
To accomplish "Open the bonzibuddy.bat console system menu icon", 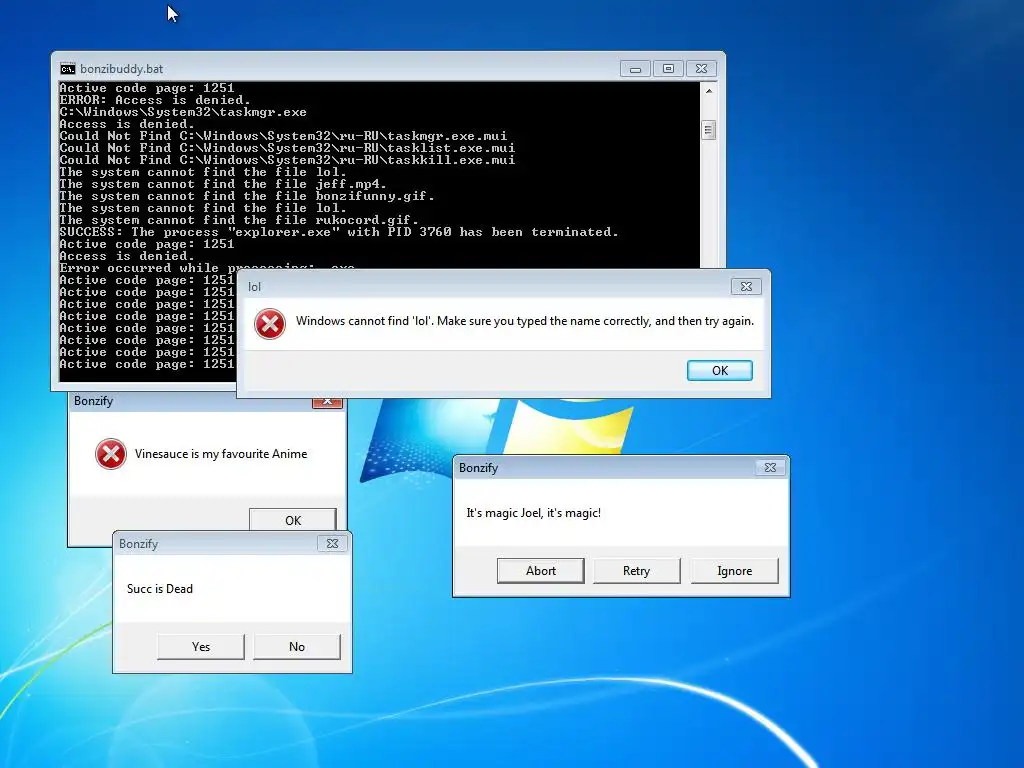I will 67,69.
